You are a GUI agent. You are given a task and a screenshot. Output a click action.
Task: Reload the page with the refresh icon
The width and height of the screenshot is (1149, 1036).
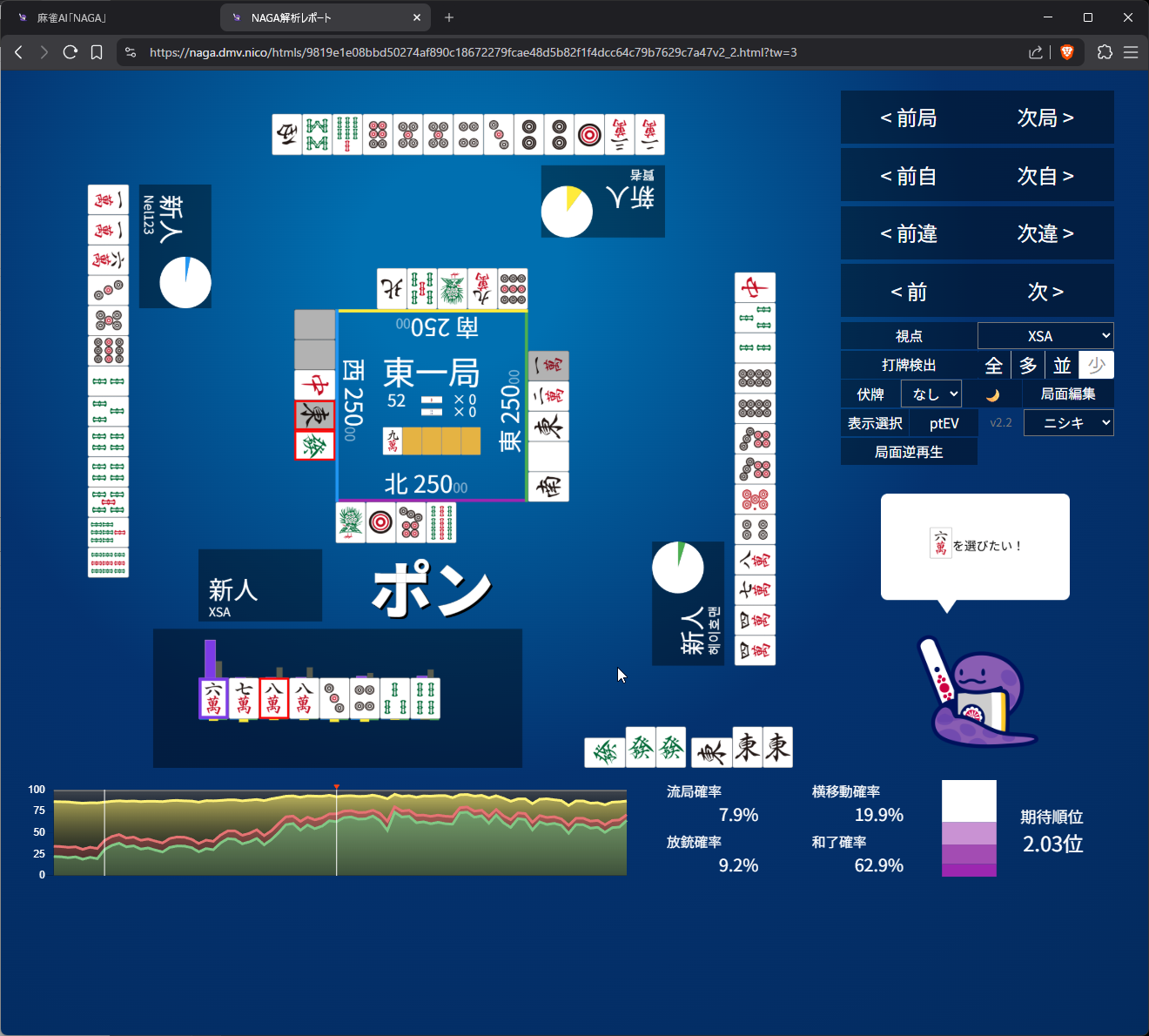[x=71, y=52]
